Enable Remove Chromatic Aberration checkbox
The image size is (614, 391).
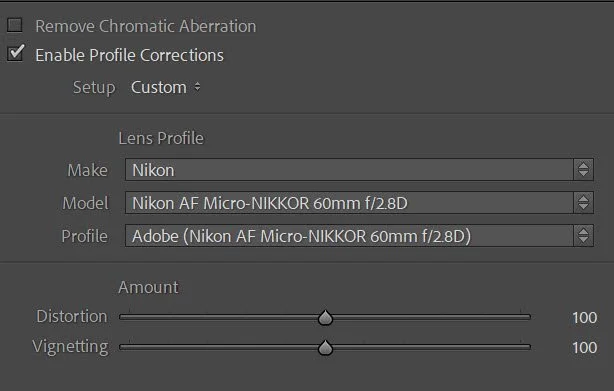pyautogui.click(x=15, y=25)
